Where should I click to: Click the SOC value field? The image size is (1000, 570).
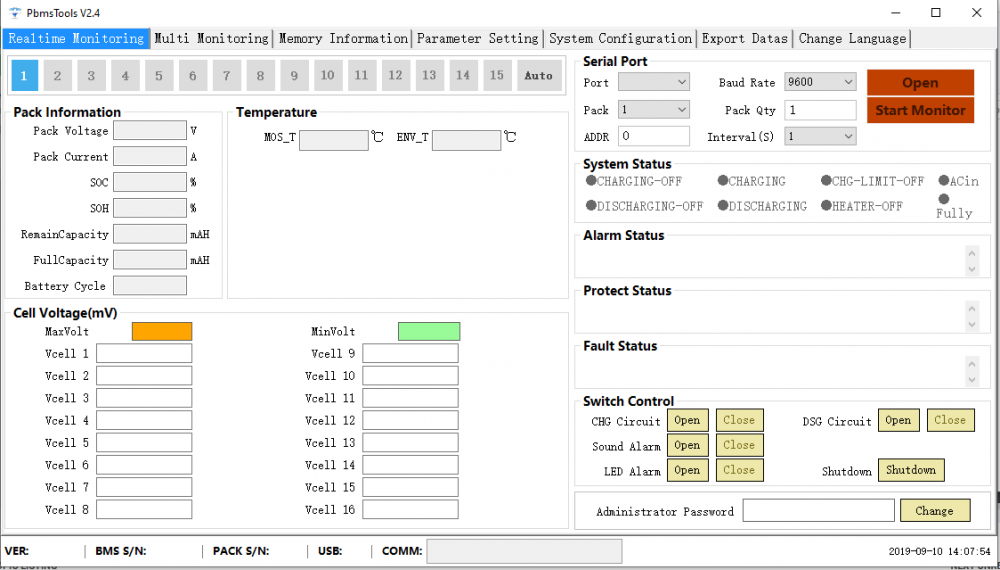150,182
